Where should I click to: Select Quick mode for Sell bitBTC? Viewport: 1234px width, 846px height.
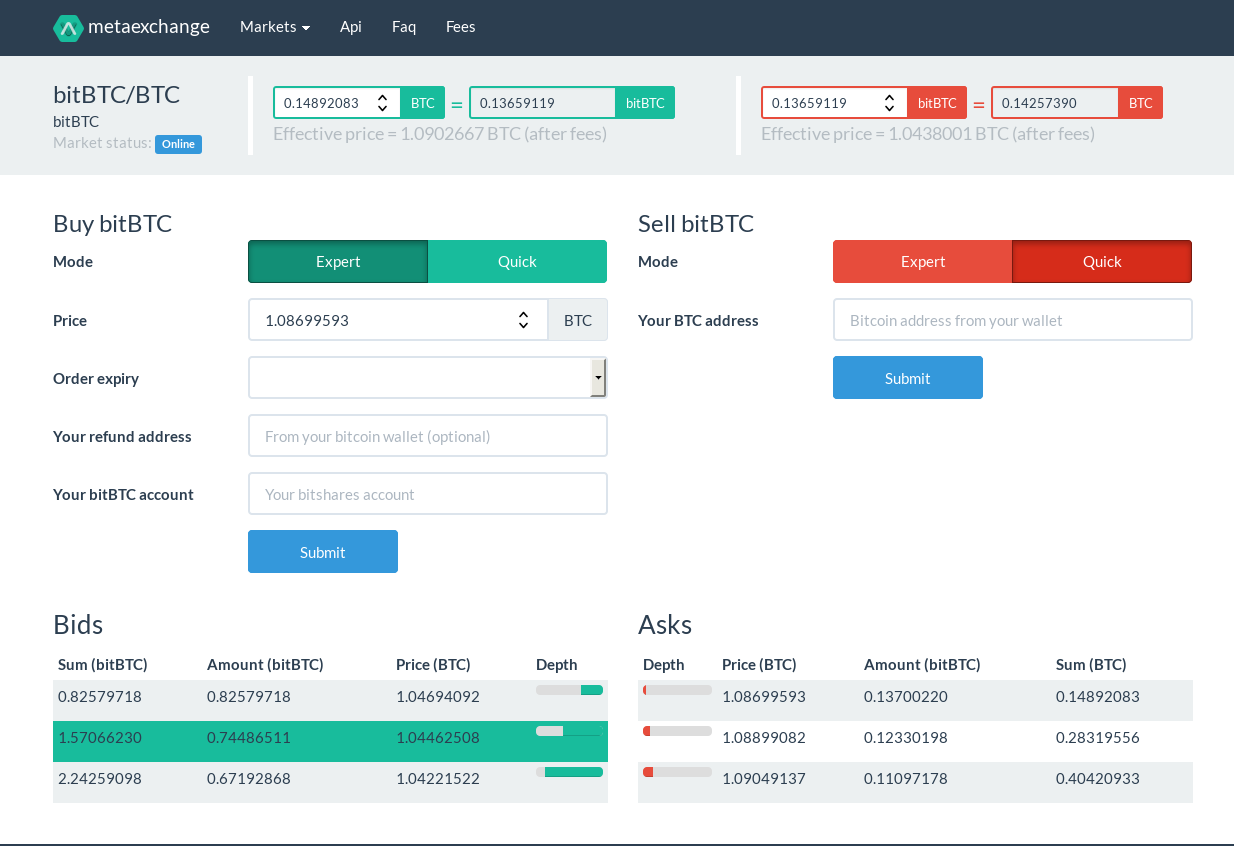click(1102, 262)
